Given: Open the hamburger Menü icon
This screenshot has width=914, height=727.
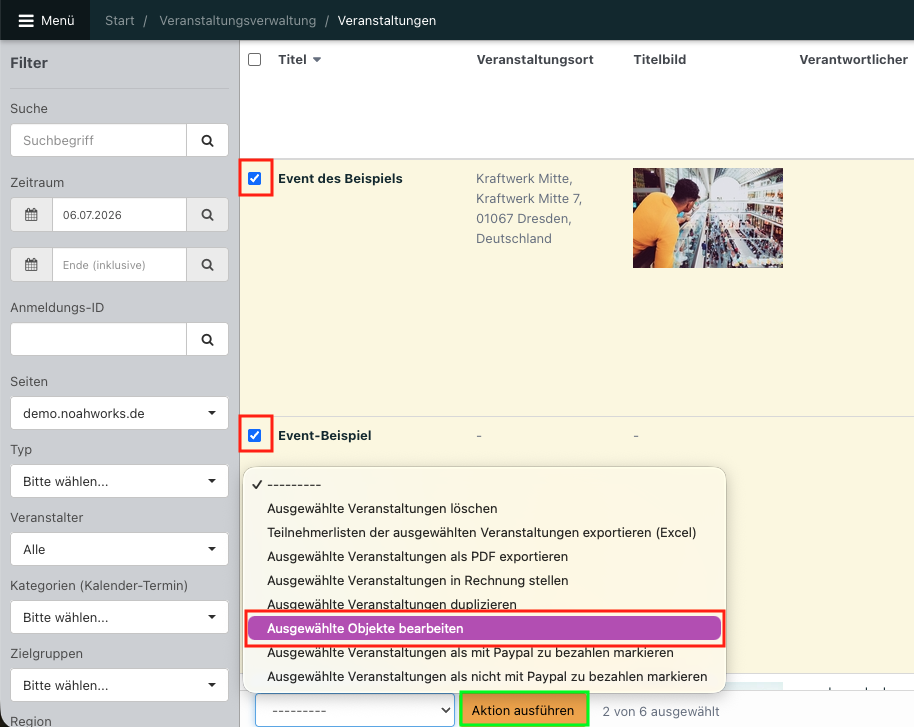Looking at the screenshot, I should click(26, 20).
